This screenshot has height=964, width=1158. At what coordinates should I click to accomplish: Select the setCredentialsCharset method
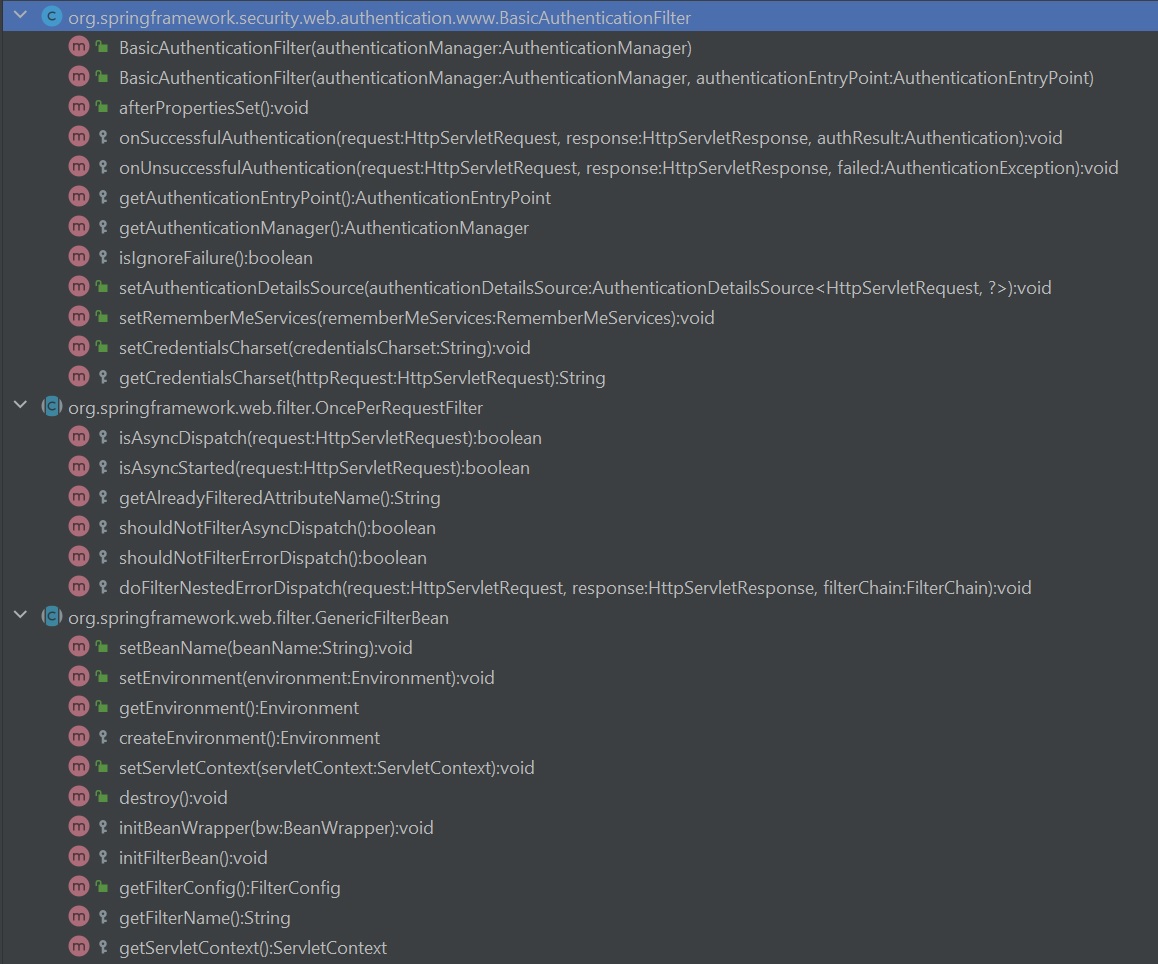coord(324,348)
